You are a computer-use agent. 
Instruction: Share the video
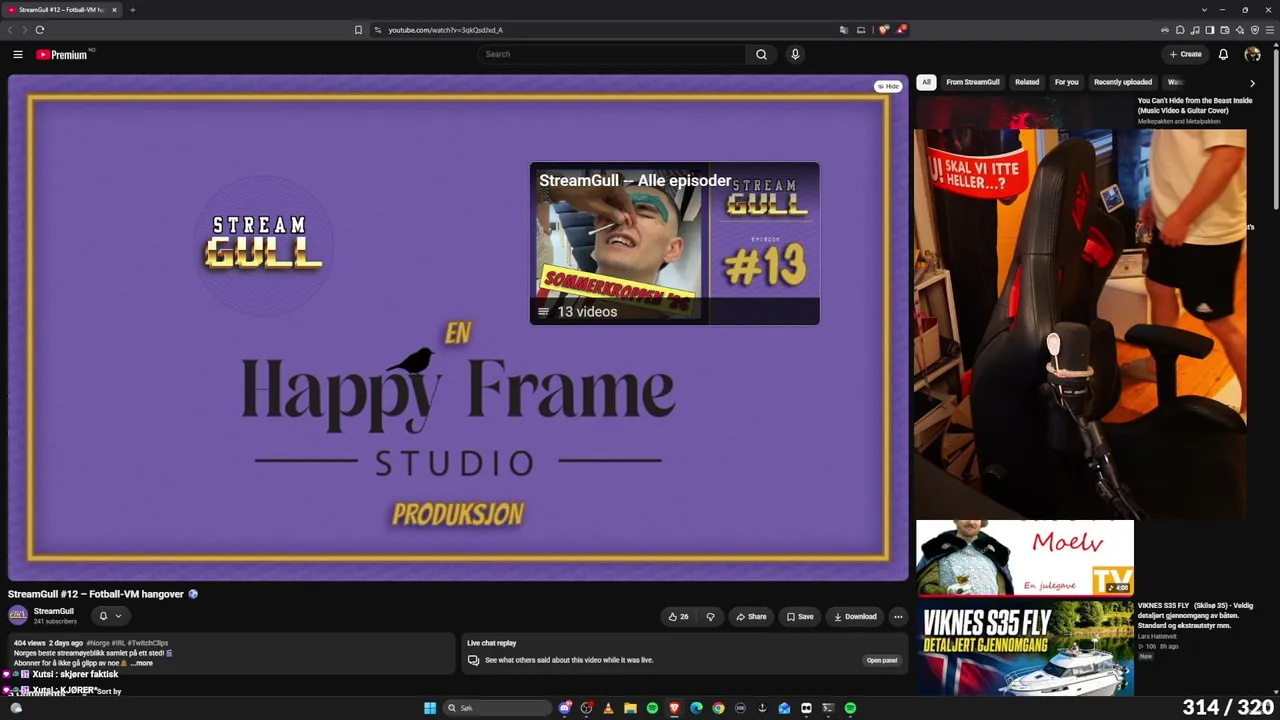tap(751, 617)
